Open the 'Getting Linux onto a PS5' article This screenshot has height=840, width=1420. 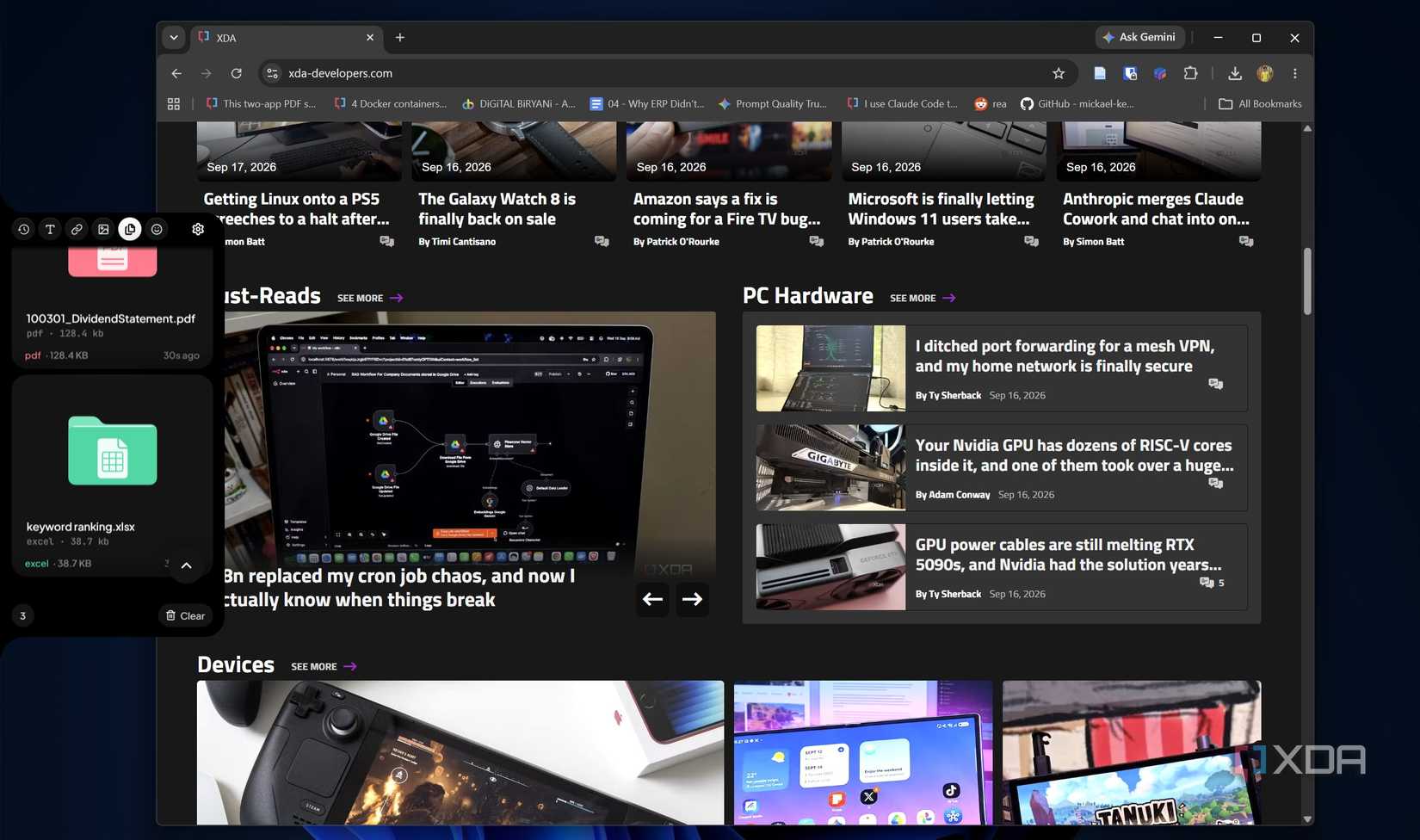[x=297, y=209]
